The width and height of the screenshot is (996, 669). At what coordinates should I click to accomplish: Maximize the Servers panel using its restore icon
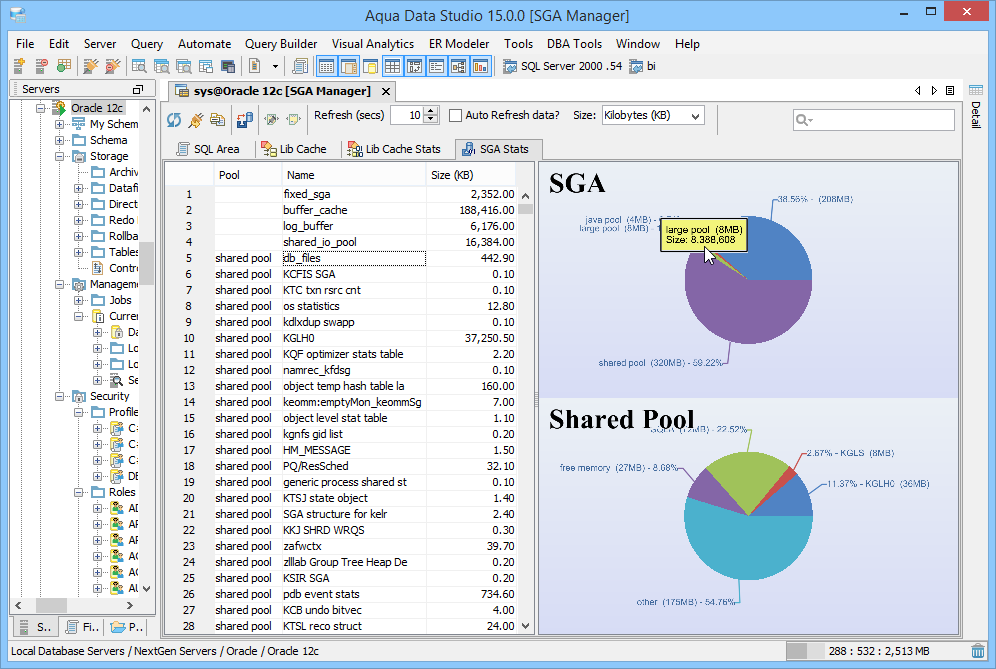pos(138,90)
